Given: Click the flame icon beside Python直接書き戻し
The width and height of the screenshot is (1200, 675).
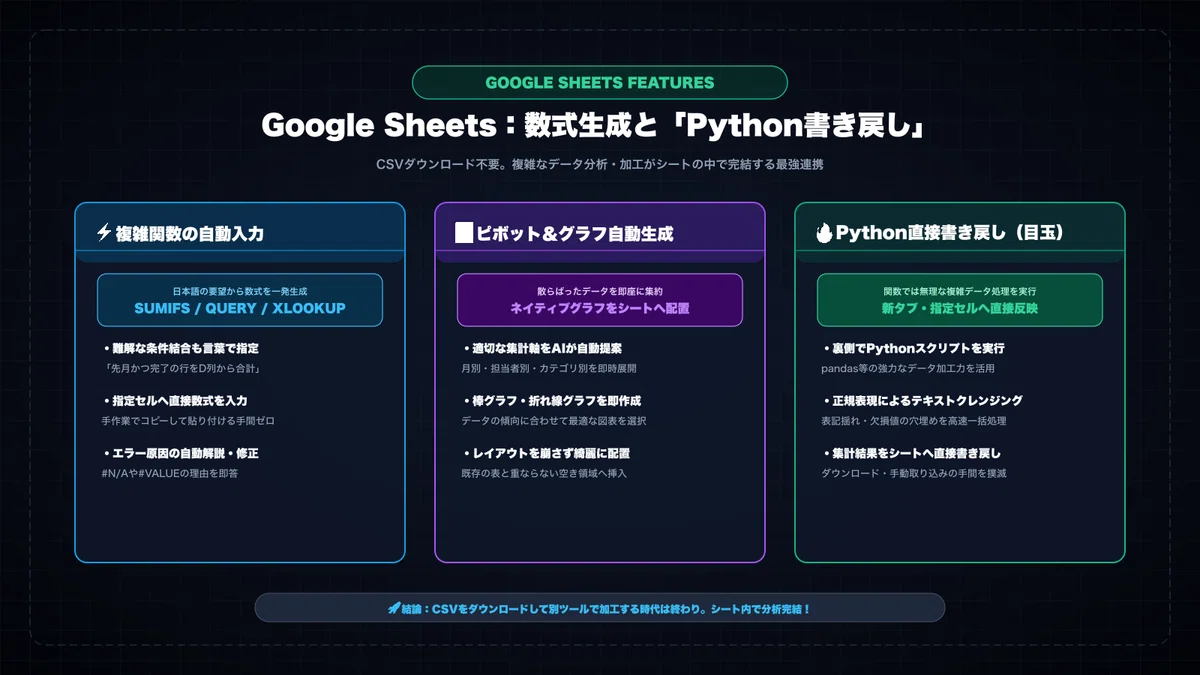Looking at the screenshot, I should (x=824, y=233).
